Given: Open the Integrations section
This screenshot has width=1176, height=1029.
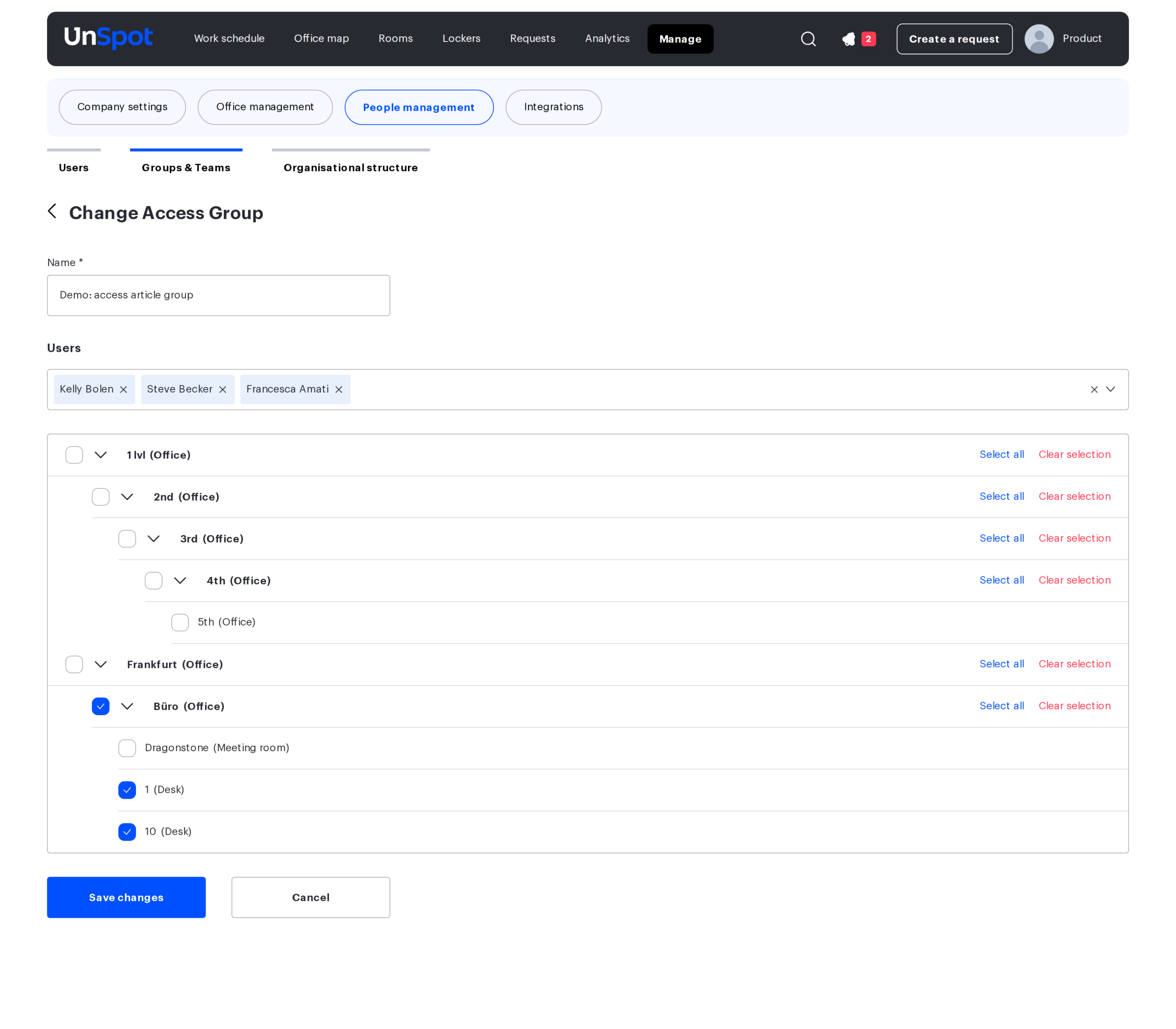Looking at the screenshot, I should (x=554, y=107).
